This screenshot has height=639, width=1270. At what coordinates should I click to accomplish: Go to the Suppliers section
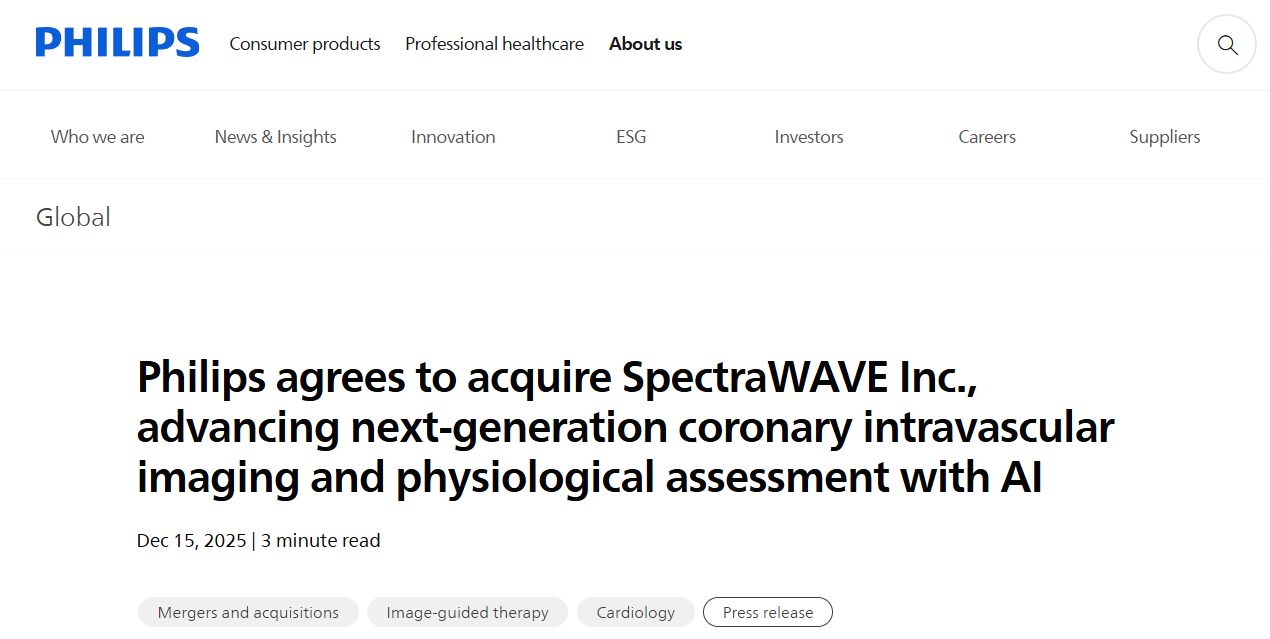pos(1164,137)
